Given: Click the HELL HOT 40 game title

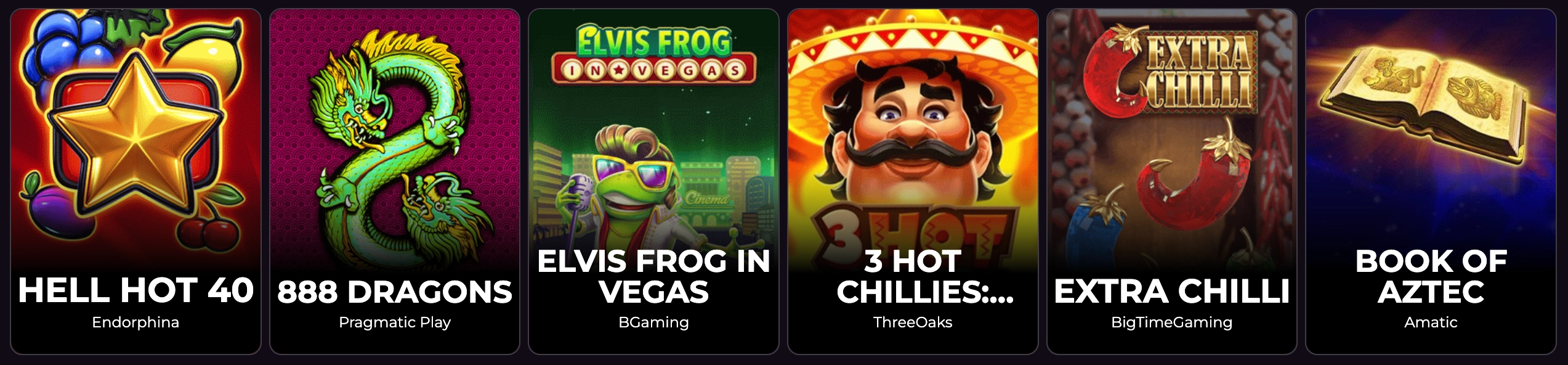Looking at the screenshot, I should click(135, 290).
